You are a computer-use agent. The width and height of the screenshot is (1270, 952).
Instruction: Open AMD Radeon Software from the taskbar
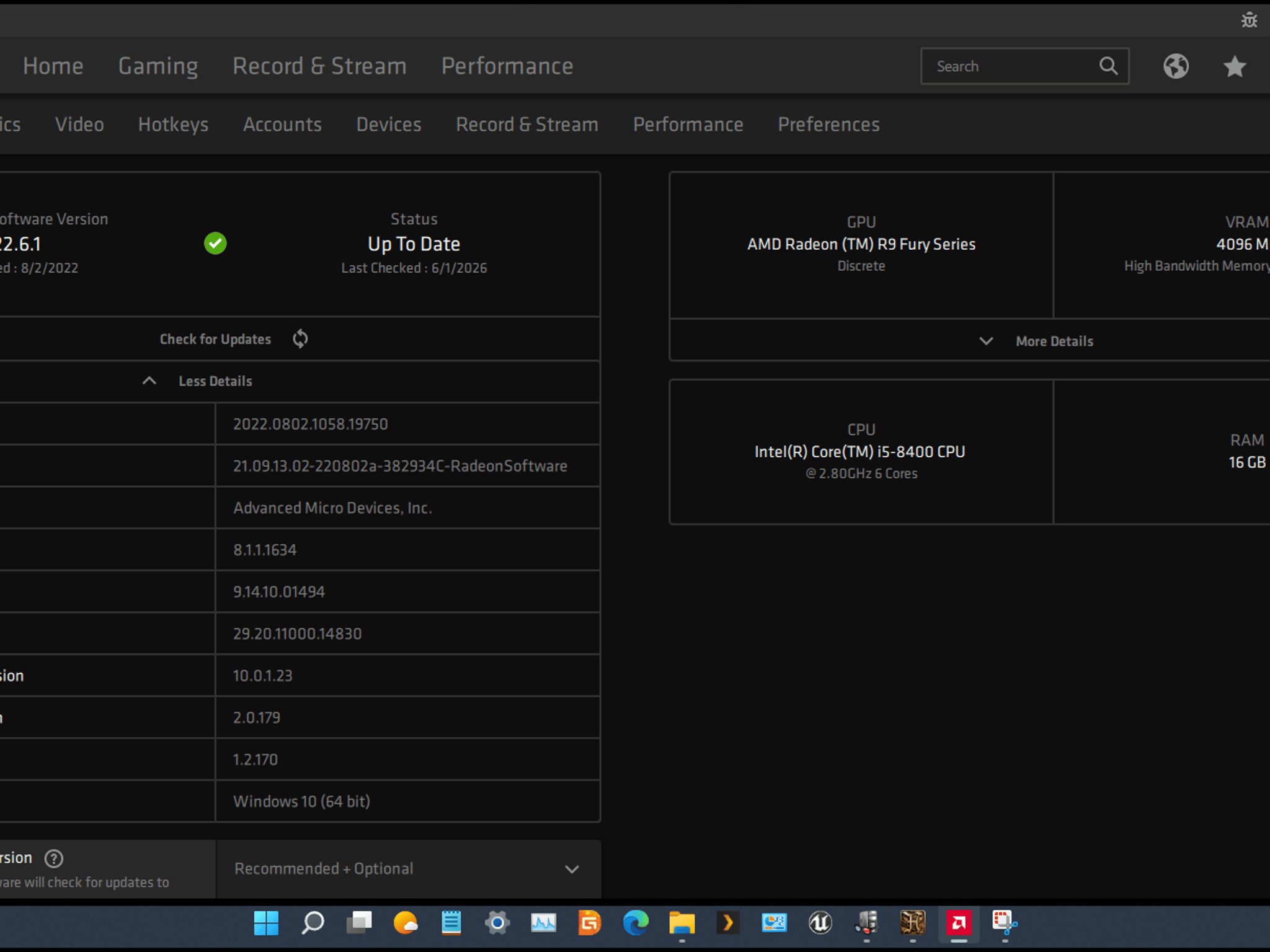[x=959, y=923]
